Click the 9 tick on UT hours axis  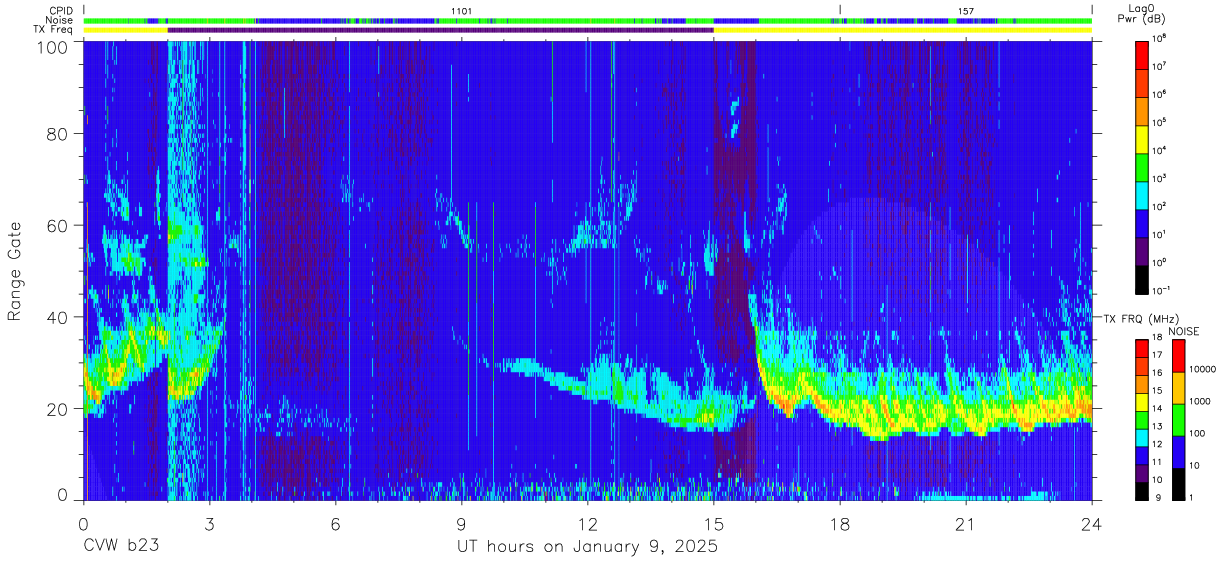tap(462, 524)
